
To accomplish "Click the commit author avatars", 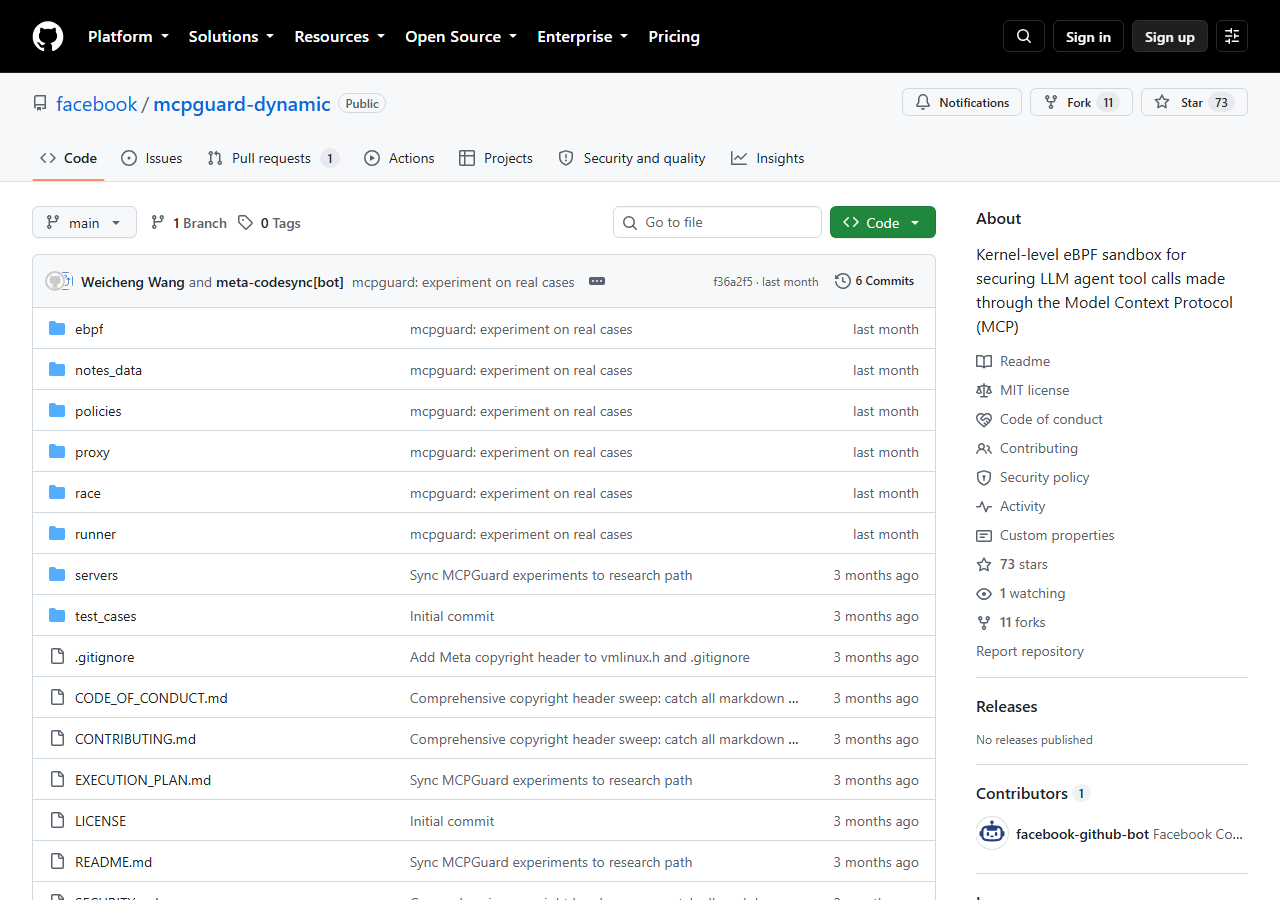I will coord(59,281).
